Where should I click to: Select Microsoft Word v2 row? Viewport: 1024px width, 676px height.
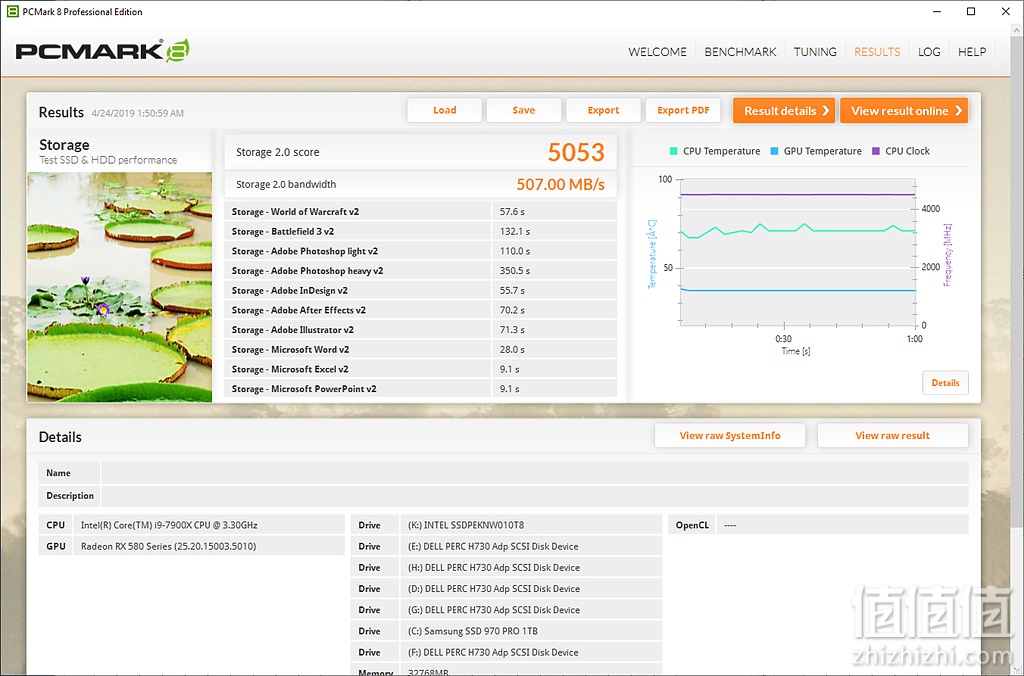click(421, 349)
